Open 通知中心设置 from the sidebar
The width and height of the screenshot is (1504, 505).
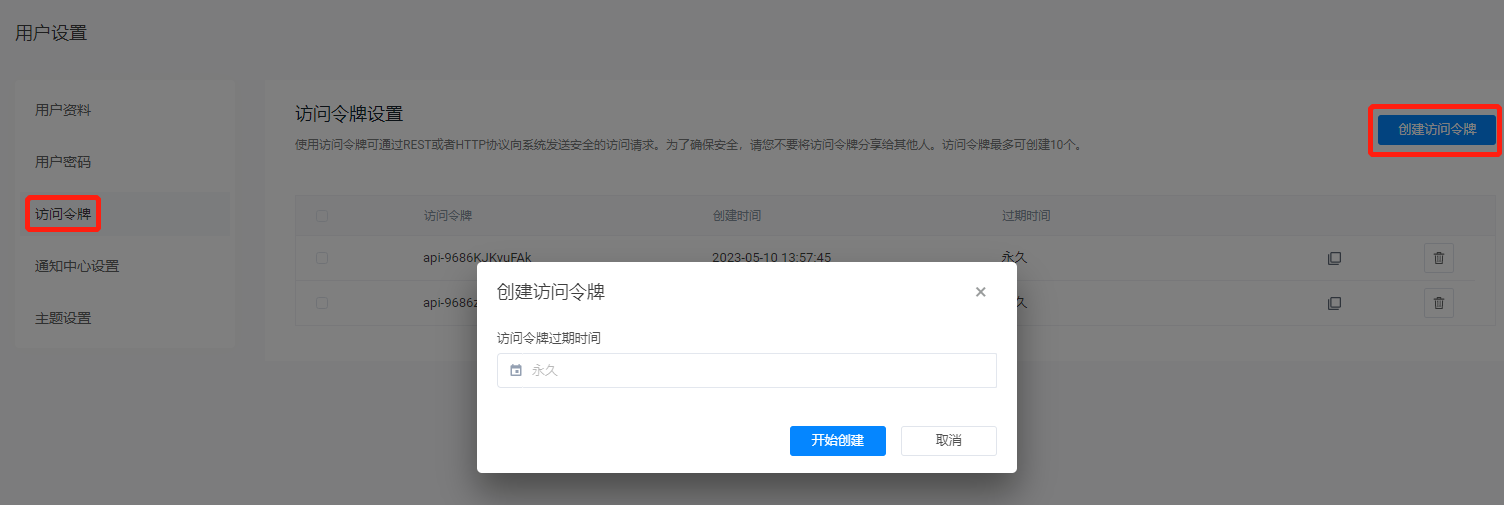77,266
